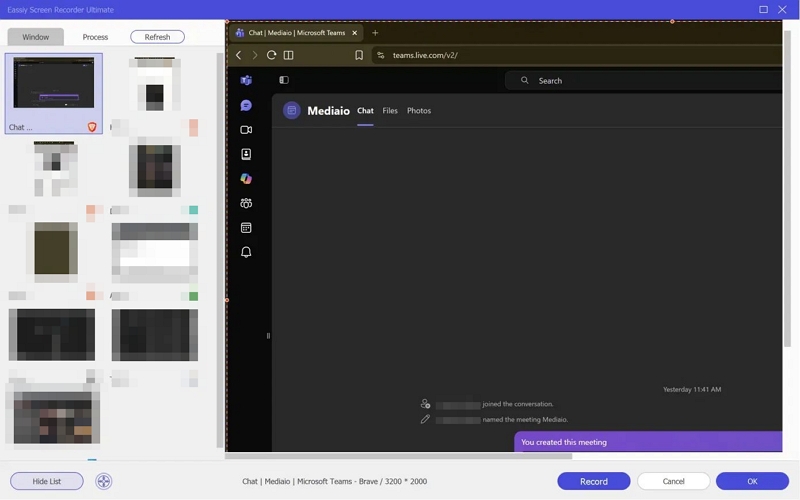This screenshot has height=500, width=800.
Task: Toggle the Teams sidebar panel icon
Action: pyautogui.click(x=284, y=80)
